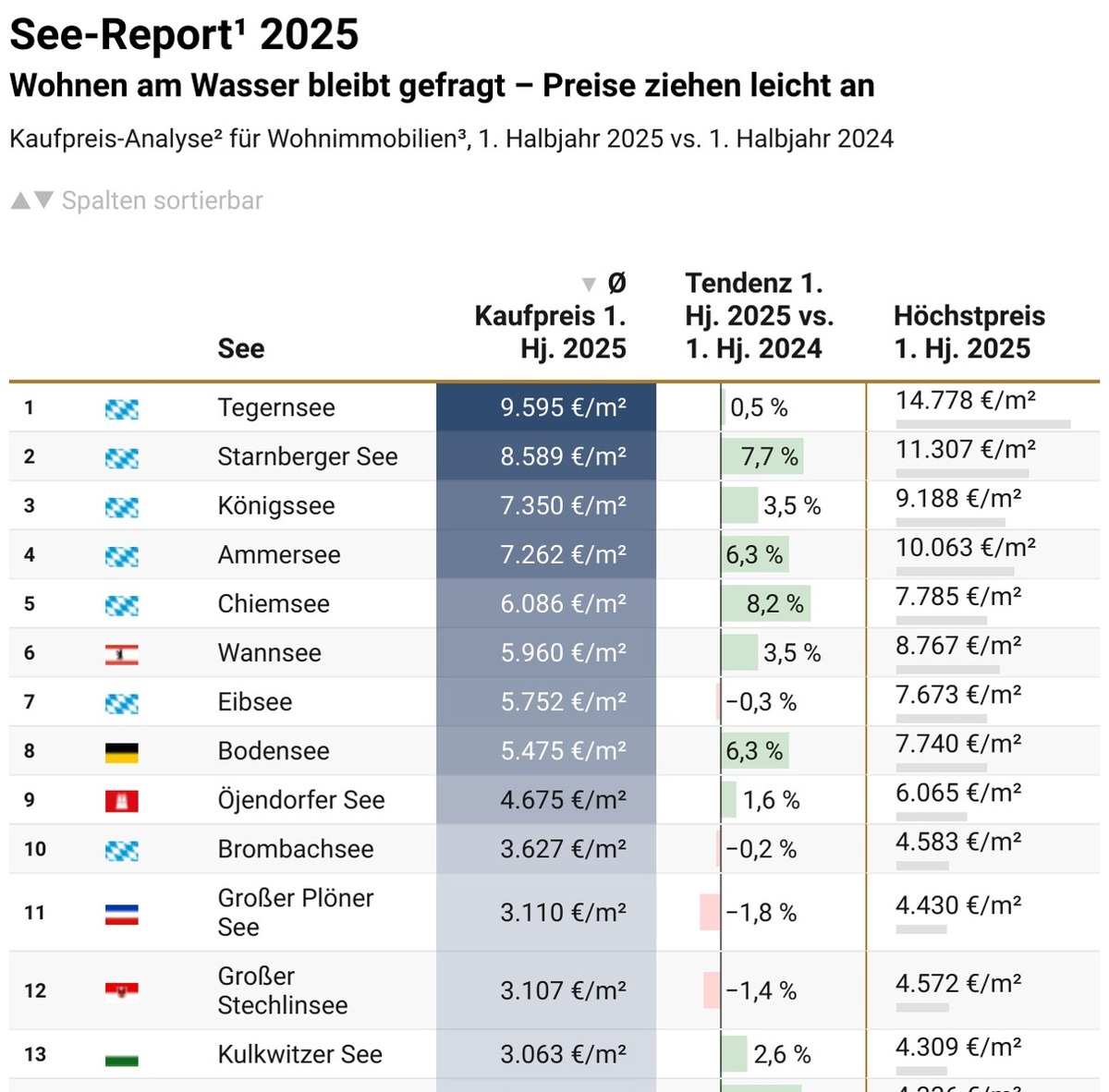Click the Hamburg flag beside Öjendorfer See

(x=122, y=801)
